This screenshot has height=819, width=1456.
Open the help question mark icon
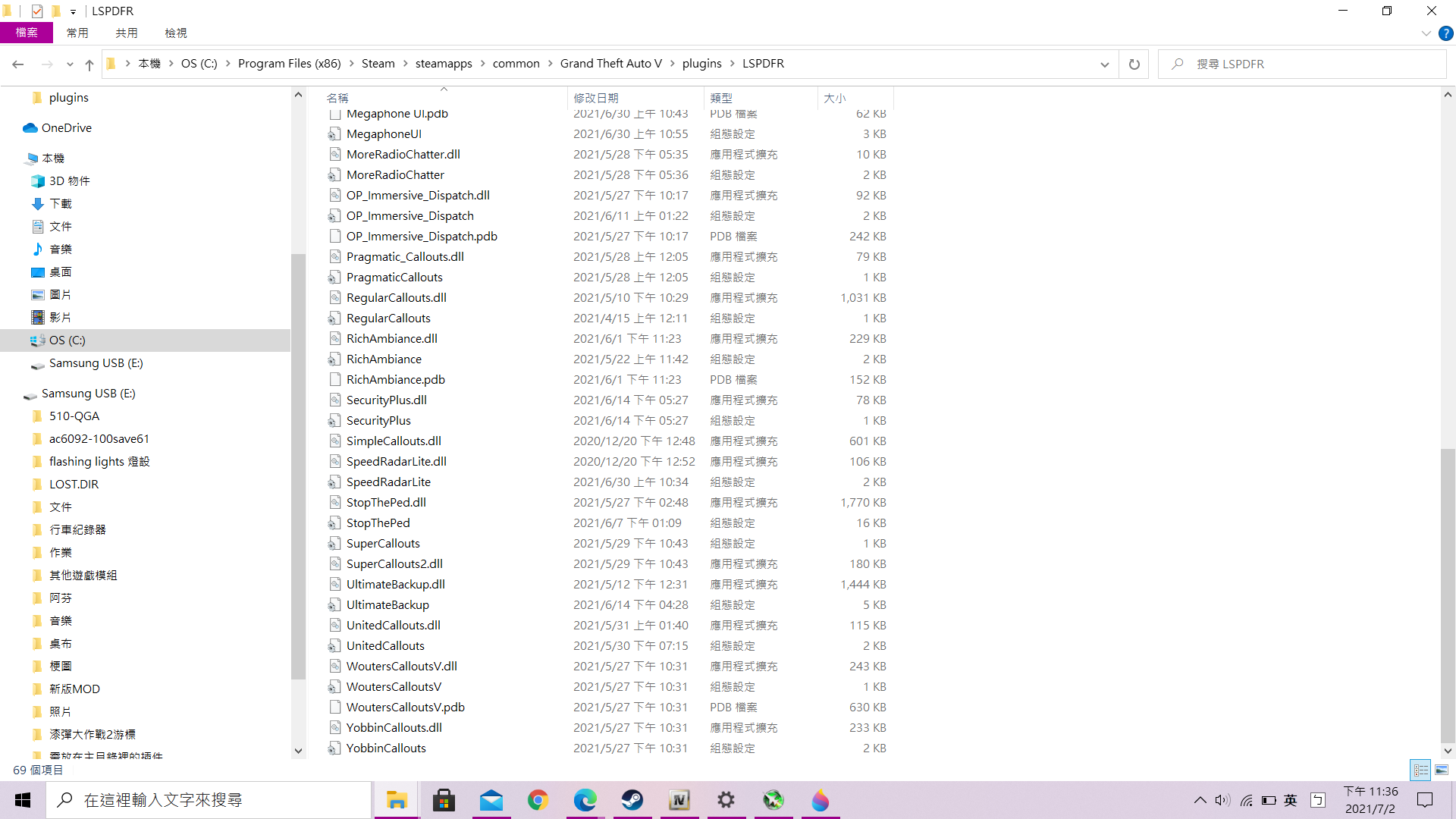[1445, 33]
